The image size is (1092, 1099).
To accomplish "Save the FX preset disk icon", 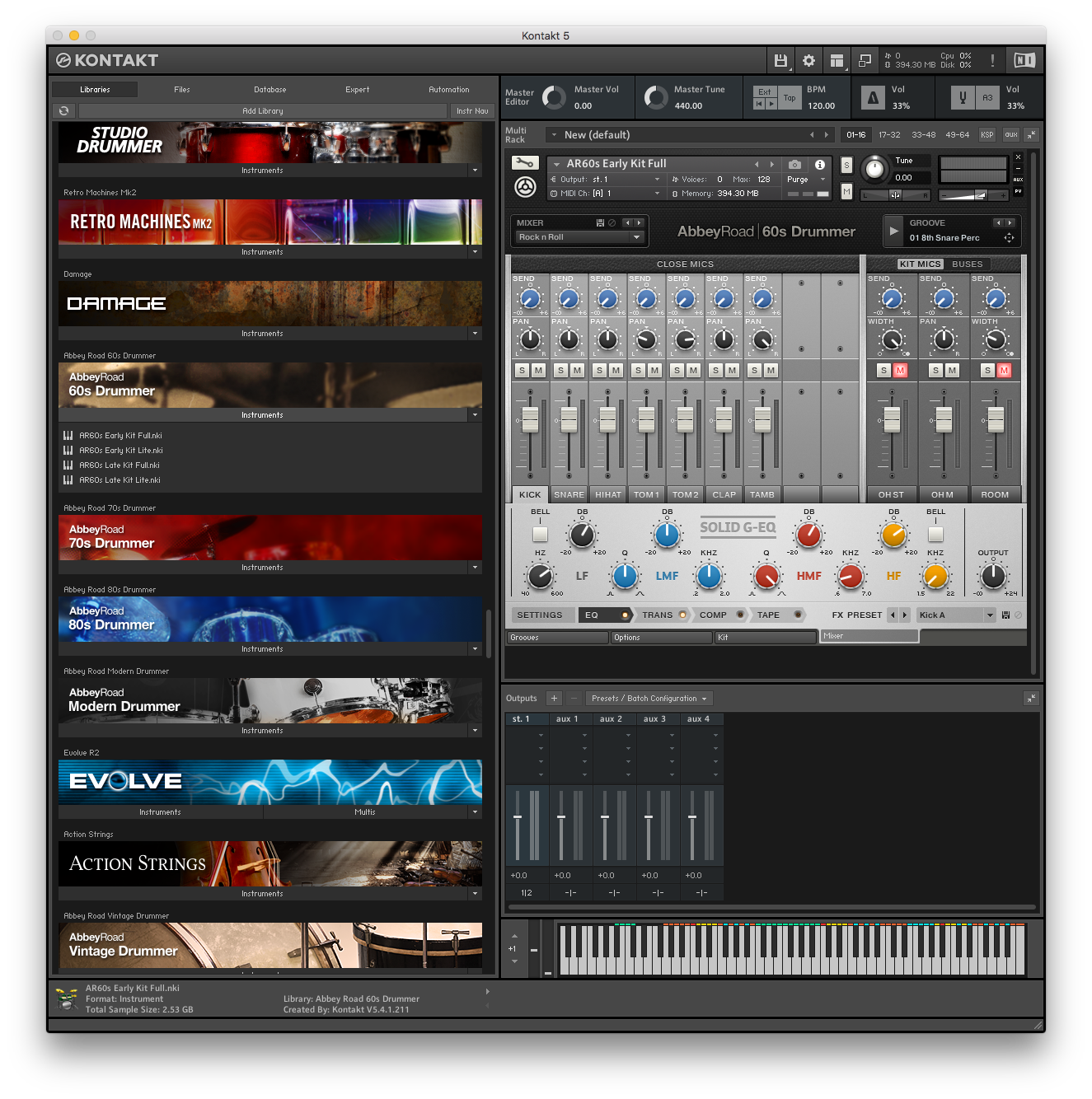I will 1005,615.
